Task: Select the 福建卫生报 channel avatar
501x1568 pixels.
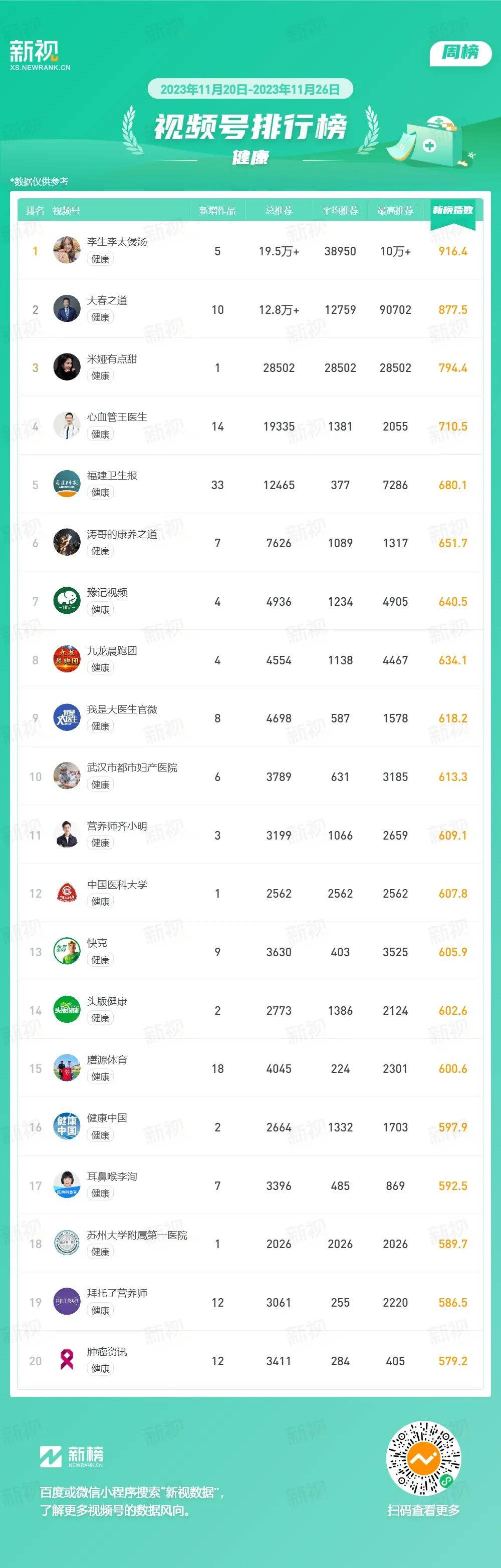Action: coord(67,484)
